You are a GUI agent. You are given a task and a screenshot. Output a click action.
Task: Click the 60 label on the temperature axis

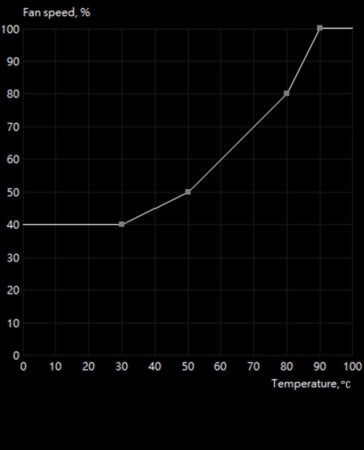coord(220,367)
